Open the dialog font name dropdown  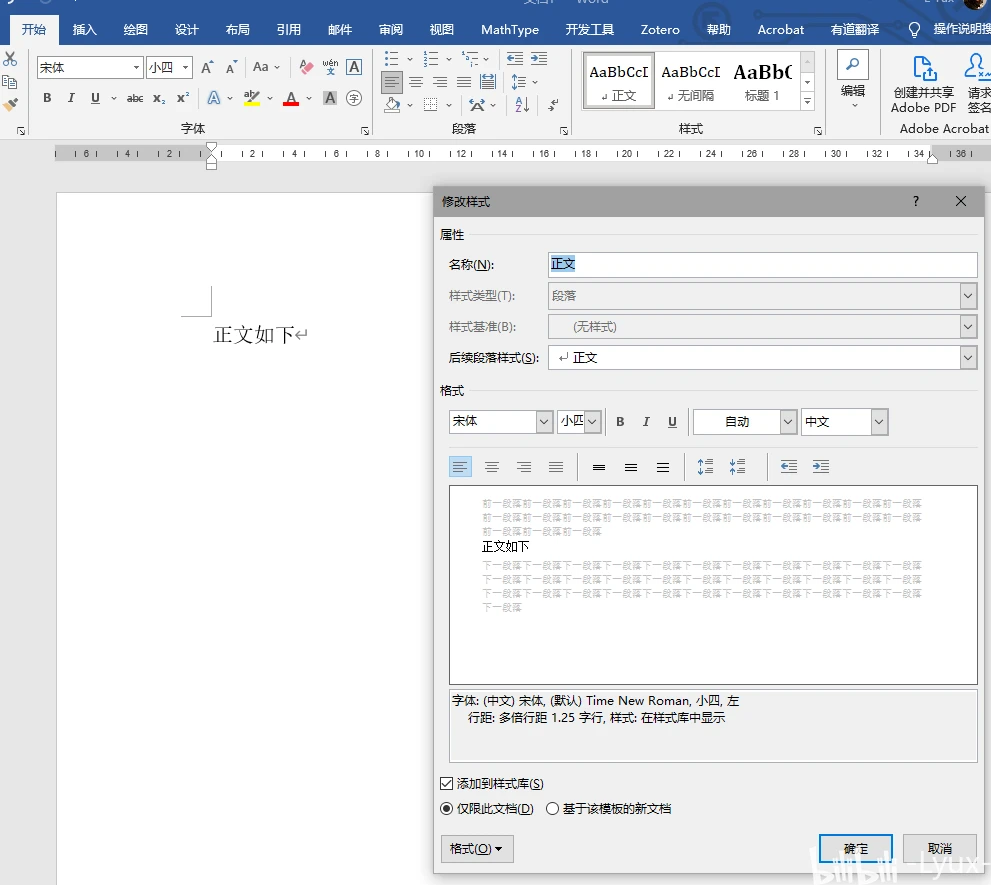[x=544, y=421]
